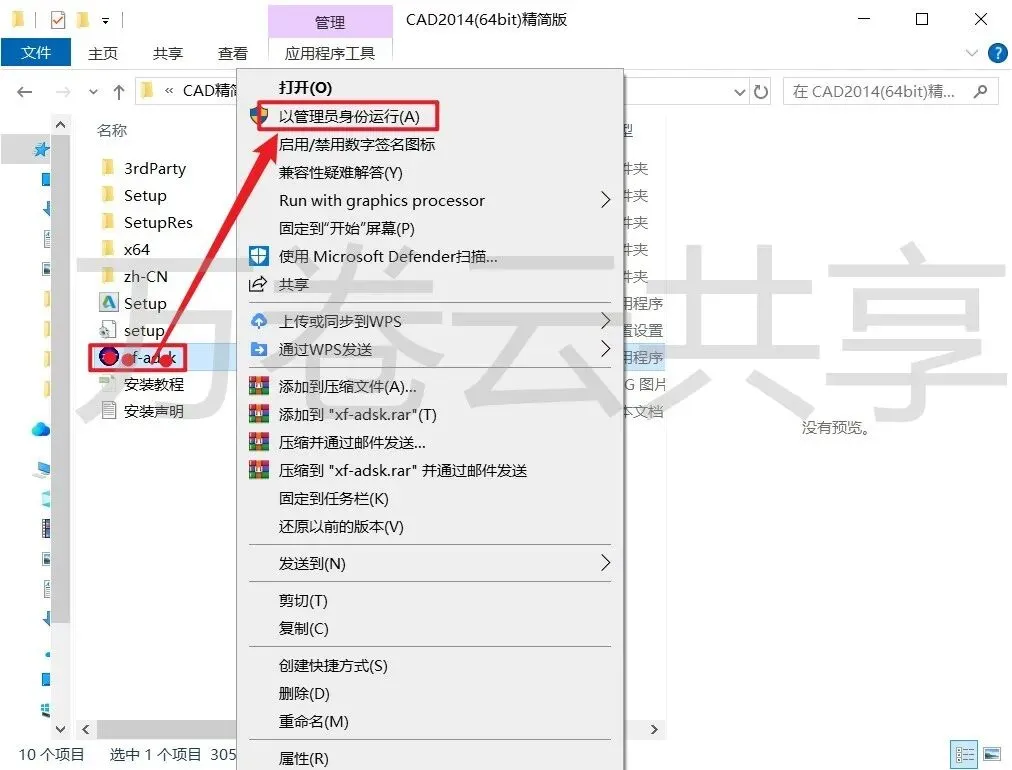Image resolution: width=1012 pixels, height=770 pixels.
Task: Select 固定到任务栏(K) entry
Action: [x=333, y=498]
